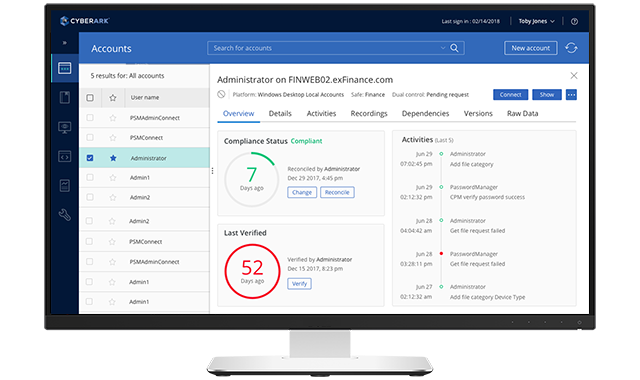Screen dimensions: 640x380
Task: Click the Jun 29 02:12:32 pm timeline dot
Action: pyautogui.click(x=441, y=187)
